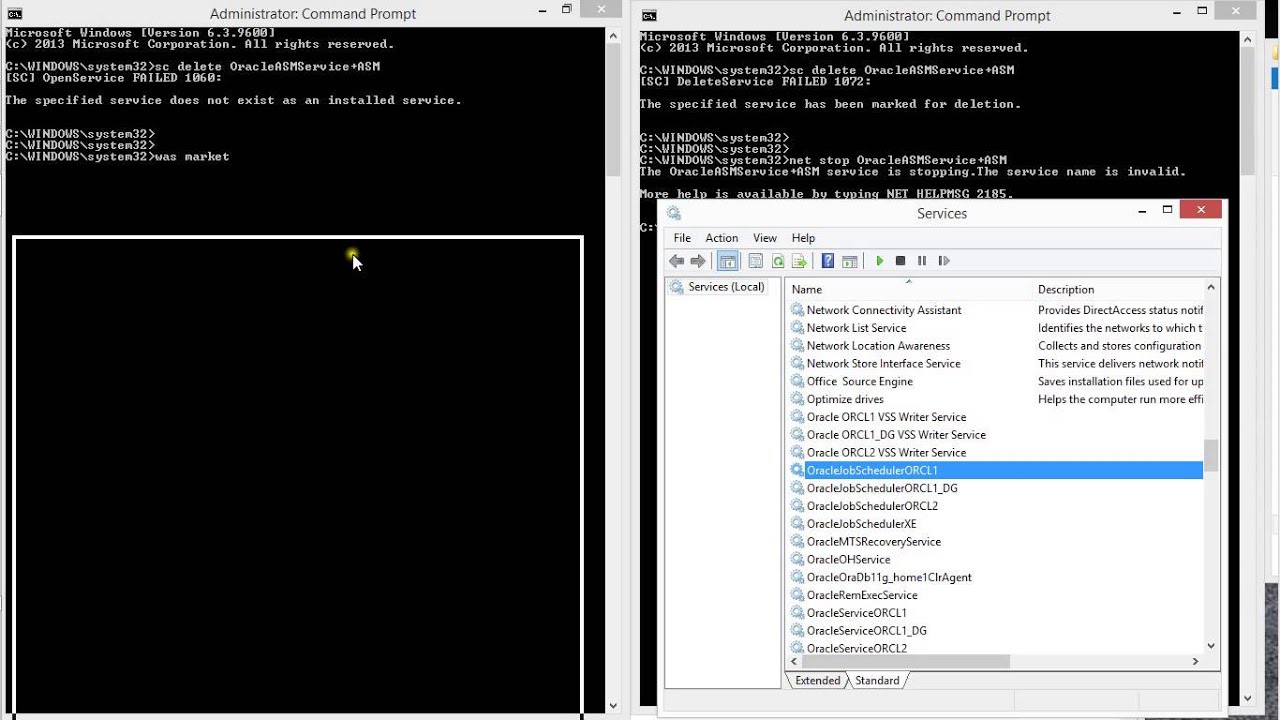Click the 'was market' command line text
The image size is (1280, 720).
[192, 157]
